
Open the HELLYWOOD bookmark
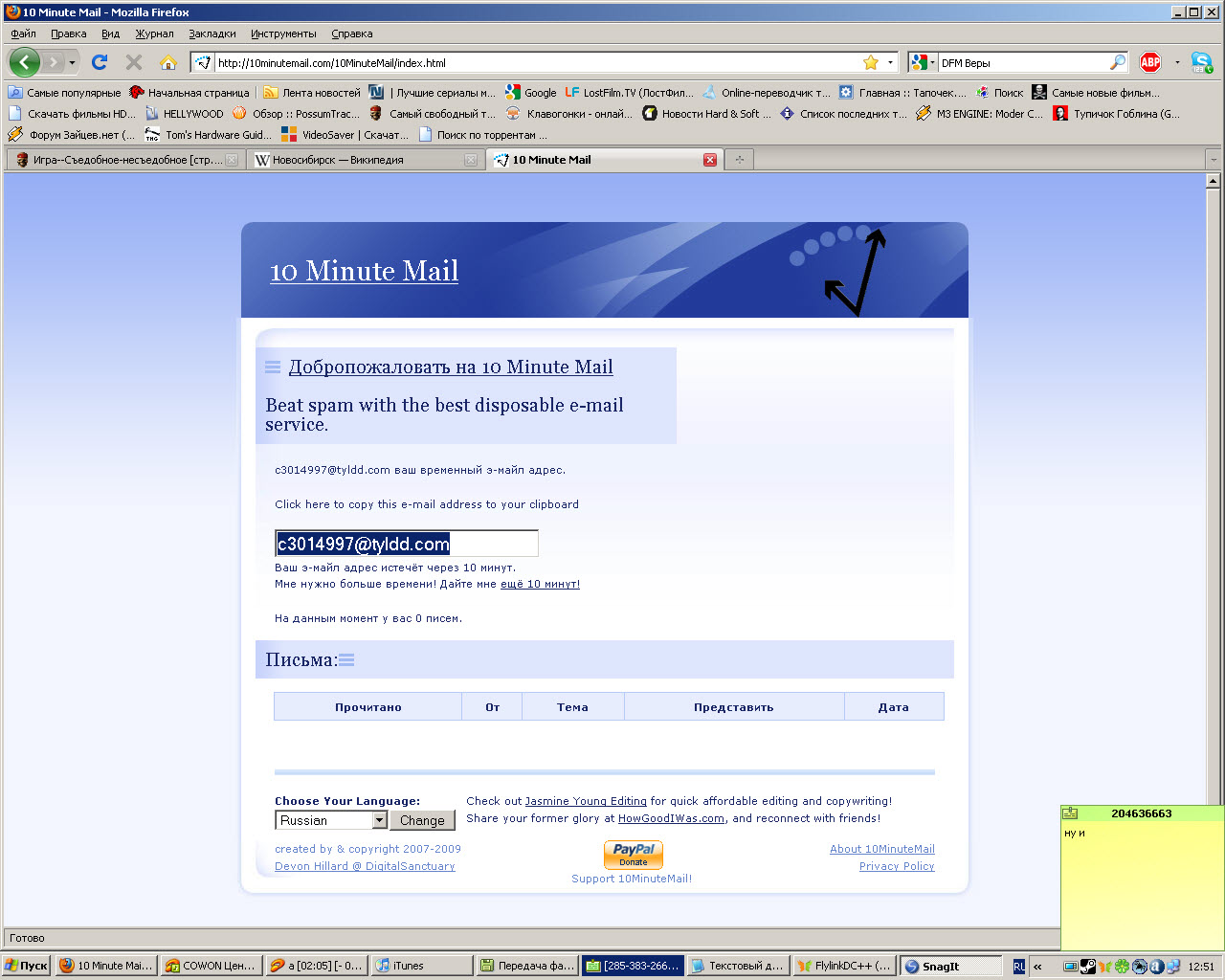(x=184, y=114)
